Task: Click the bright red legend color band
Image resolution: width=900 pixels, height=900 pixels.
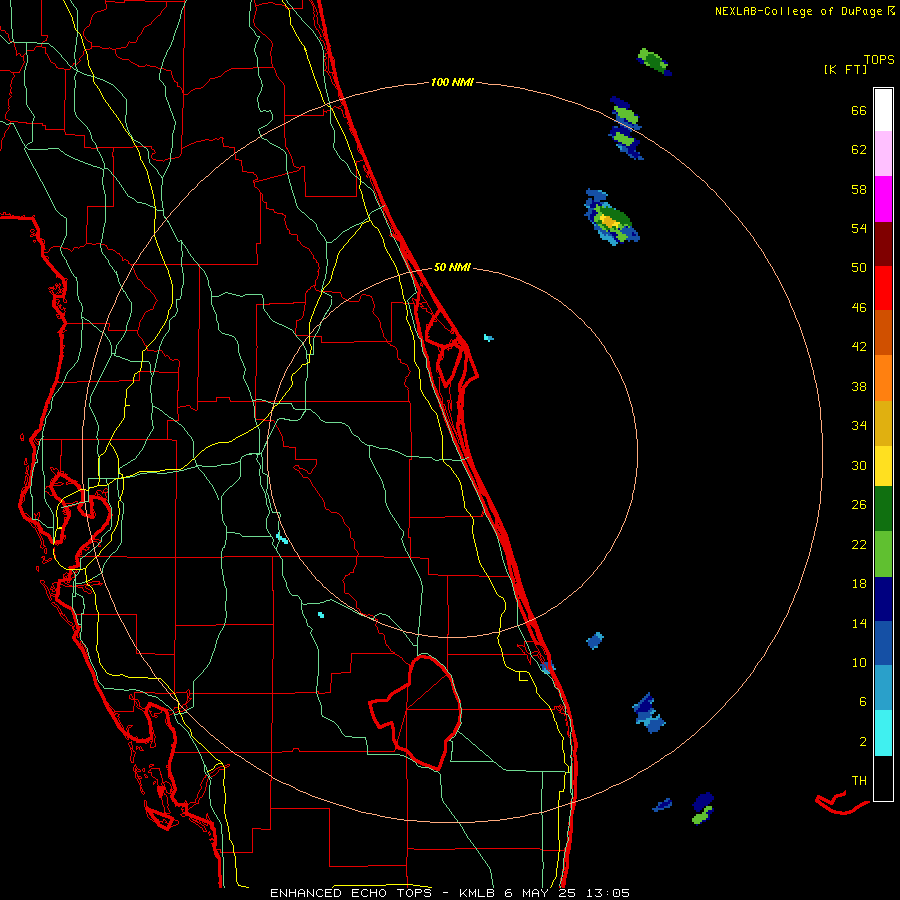Action: [883, 289]
